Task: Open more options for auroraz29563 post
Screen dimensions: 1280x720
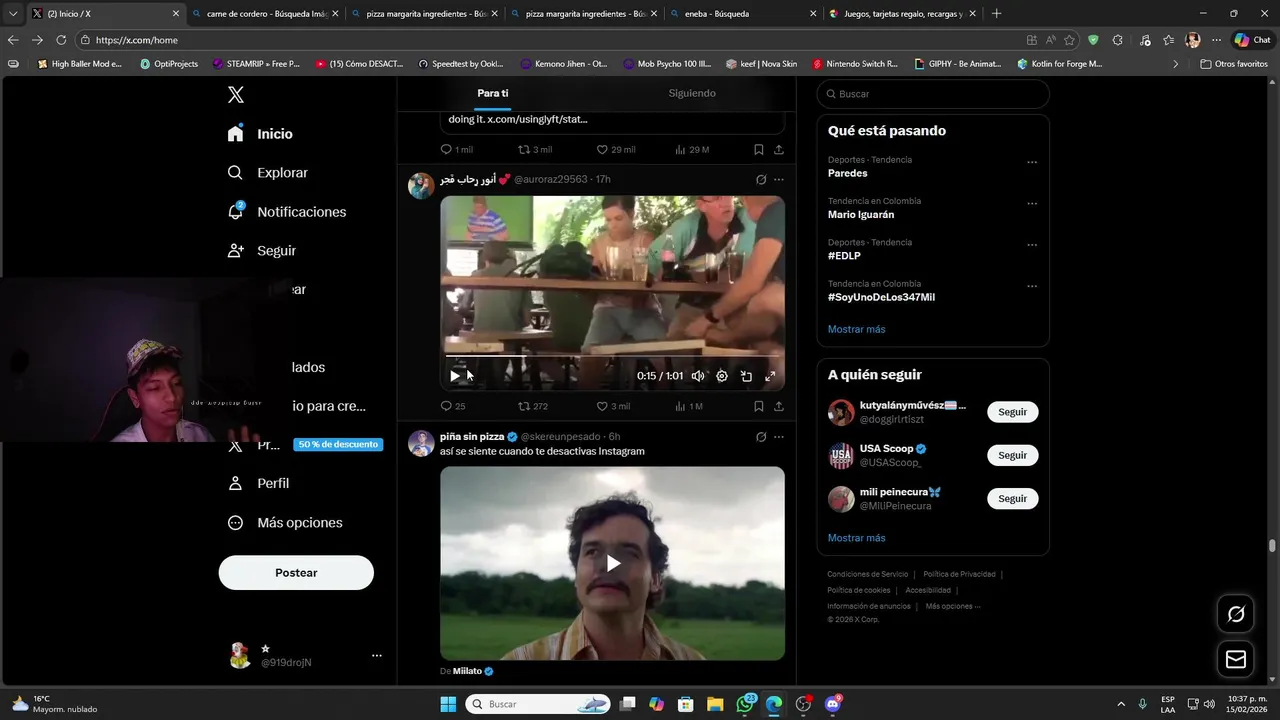Action: coord(779,180)
